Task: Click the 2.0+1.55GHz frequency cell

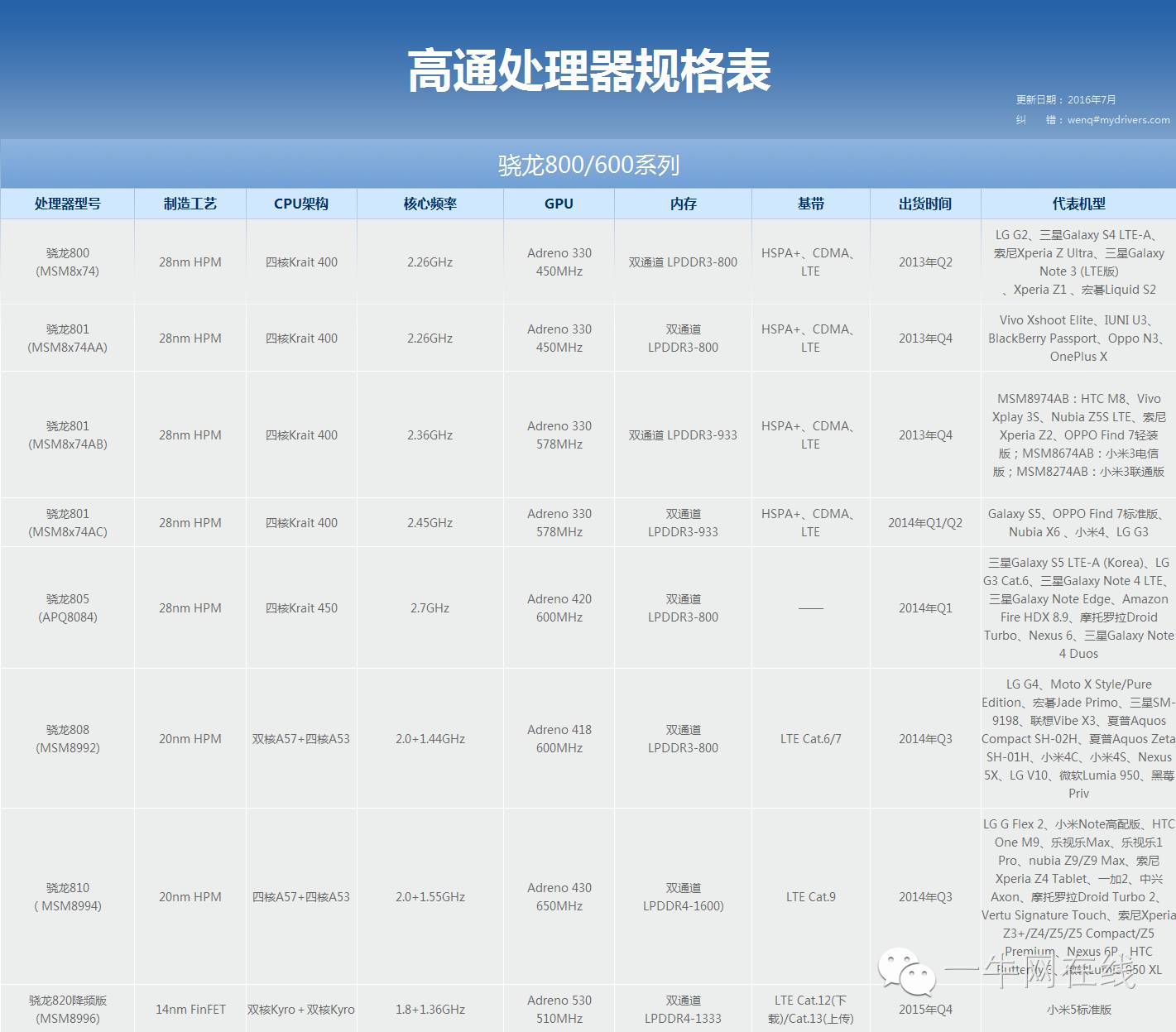Action: click(430, 897)
